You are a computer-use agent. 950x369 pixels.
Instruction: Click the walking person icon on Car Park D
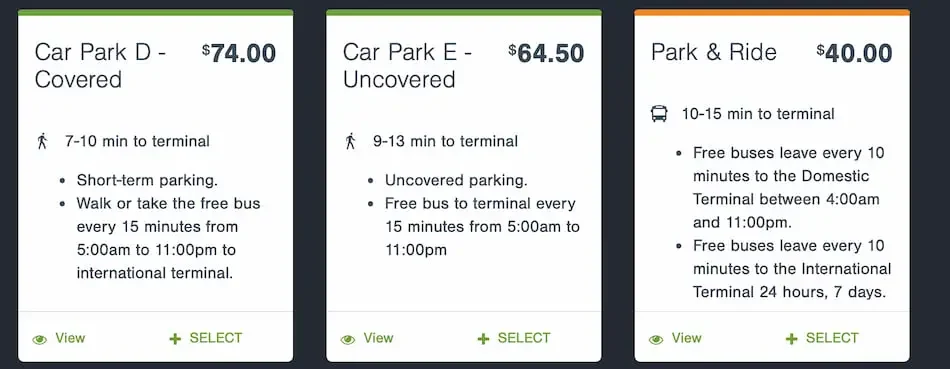(42, 142)
